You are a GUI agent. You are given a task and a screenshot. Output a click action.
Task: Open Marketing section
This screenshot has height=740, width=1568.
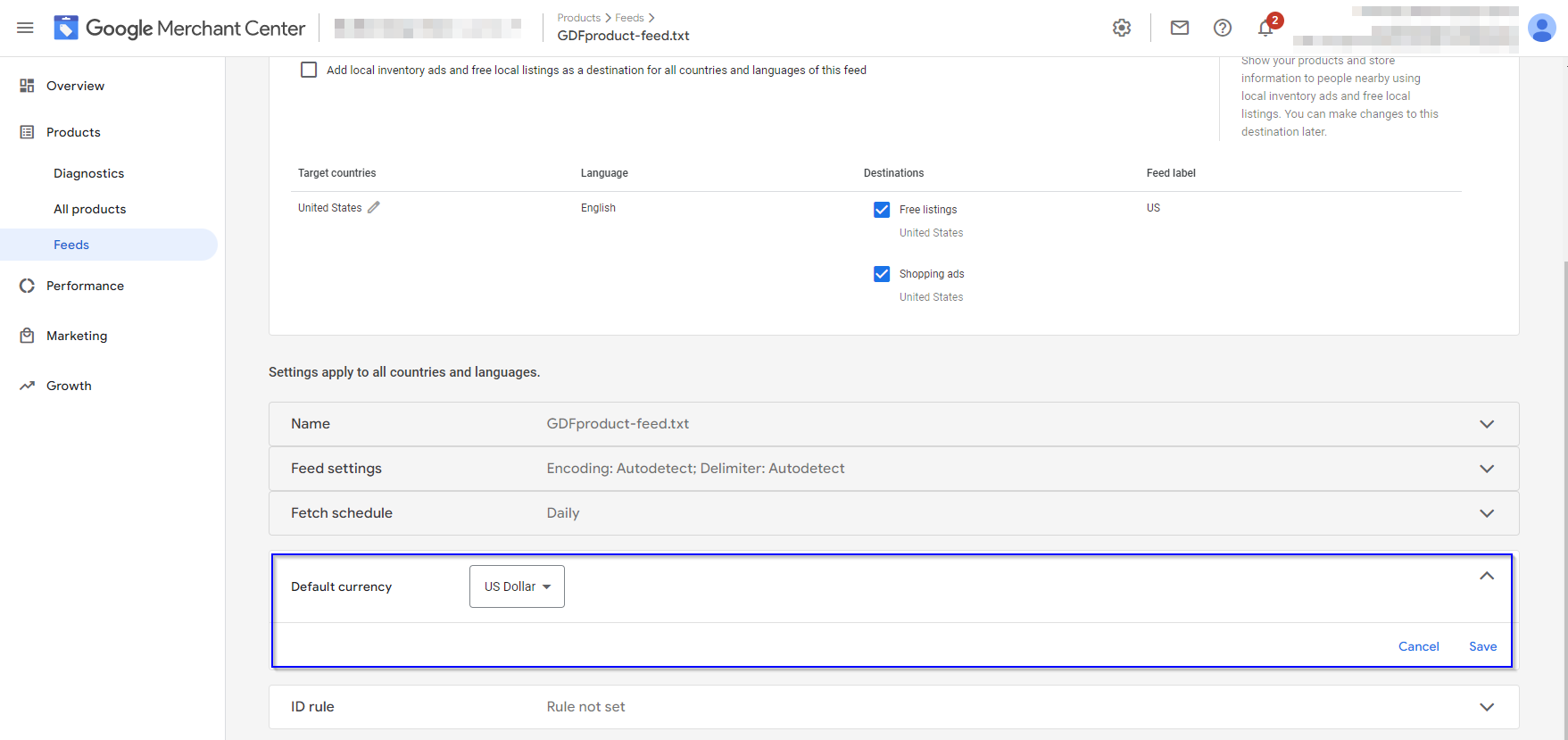pos(77,336)
